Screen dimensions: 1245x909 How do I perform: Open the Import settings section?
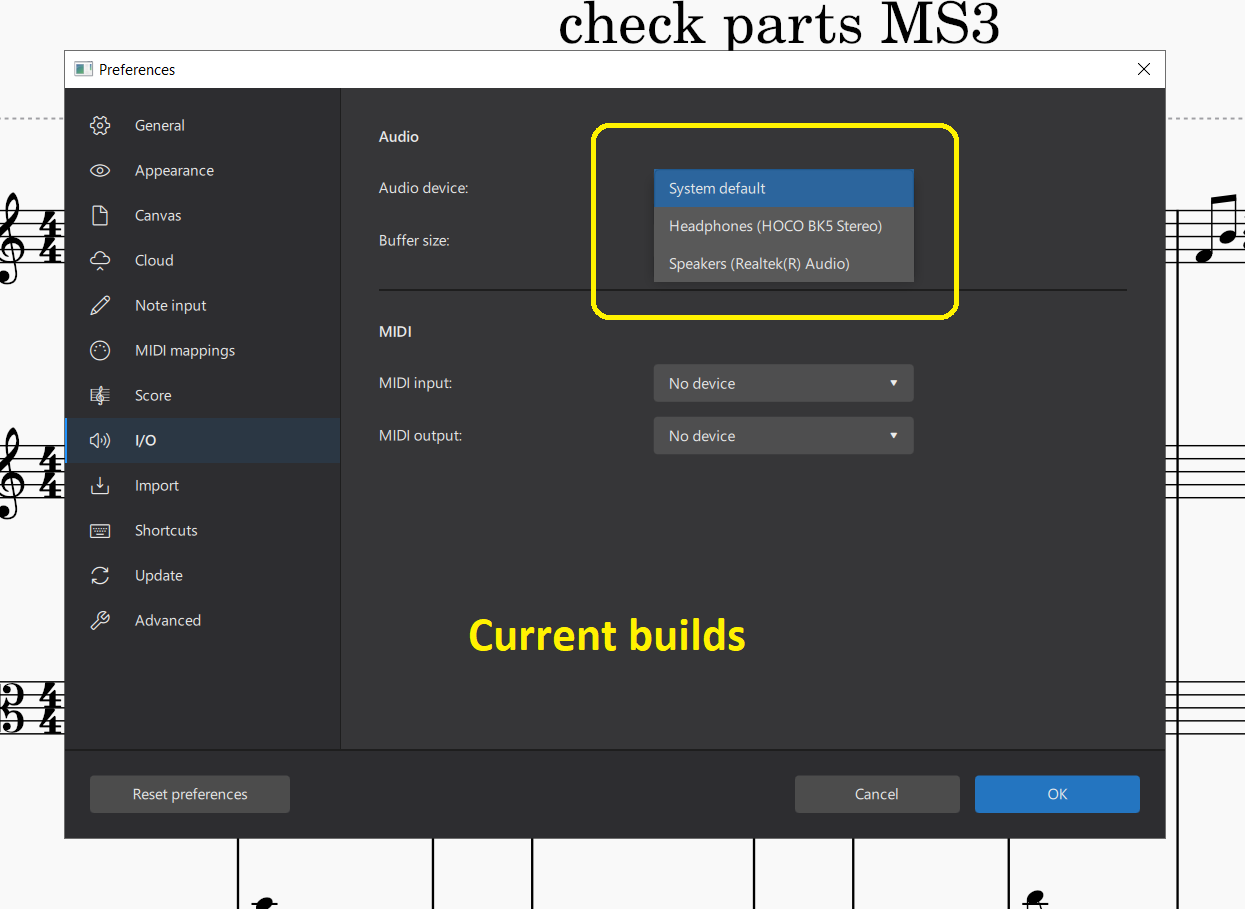coord(203,485)
